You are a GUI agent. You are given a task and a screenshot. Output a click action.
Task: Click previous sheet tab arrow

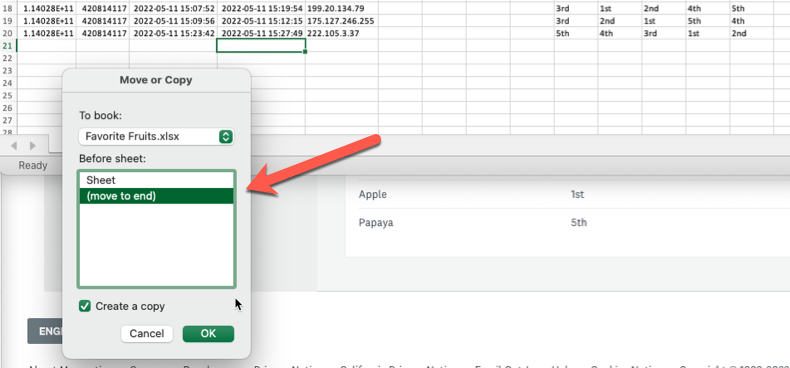pyautogui.click(x=14, y=146)
